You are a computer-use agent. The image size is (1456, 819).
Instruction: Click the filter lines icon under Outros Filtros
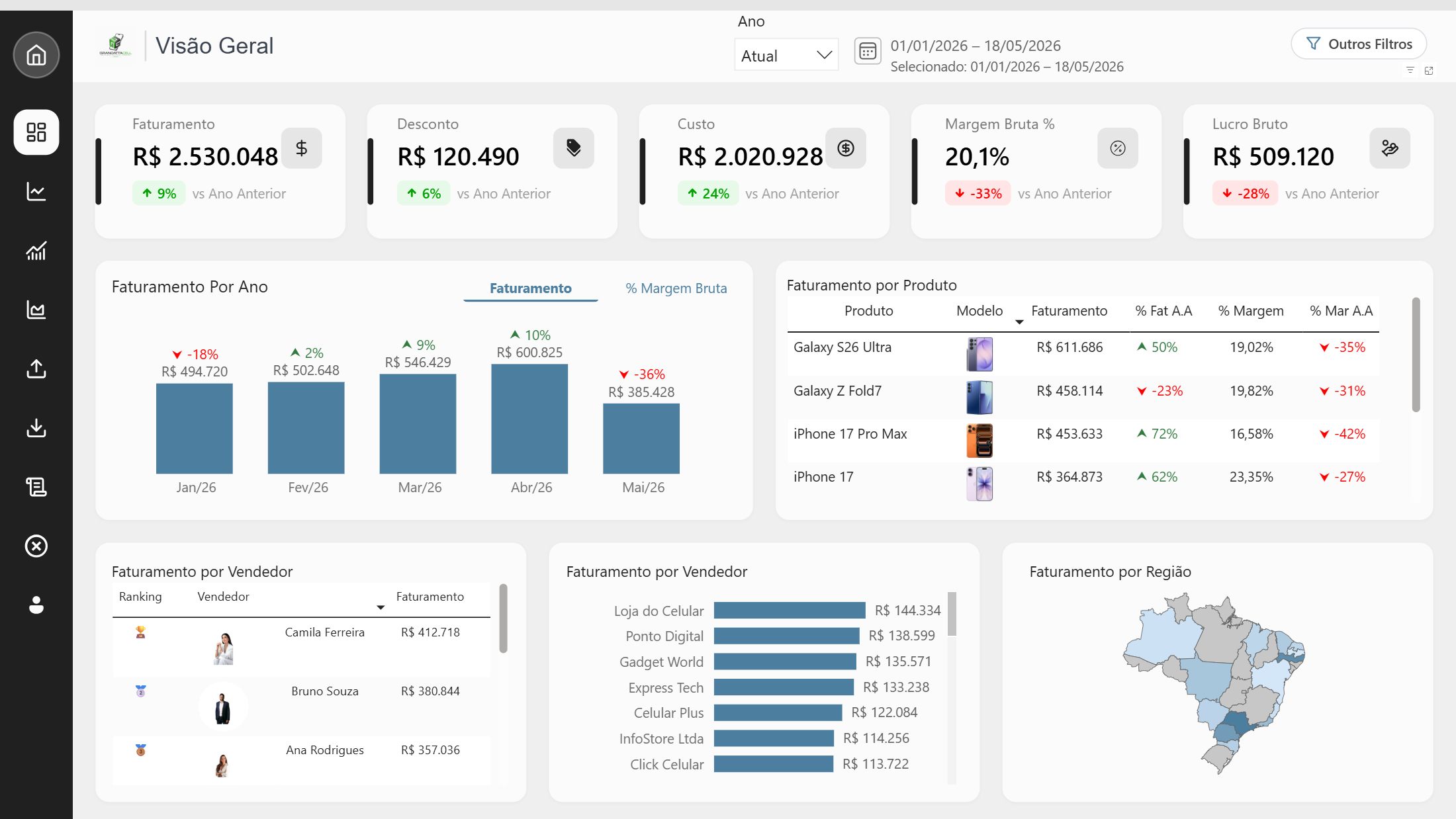point(1410,70)
